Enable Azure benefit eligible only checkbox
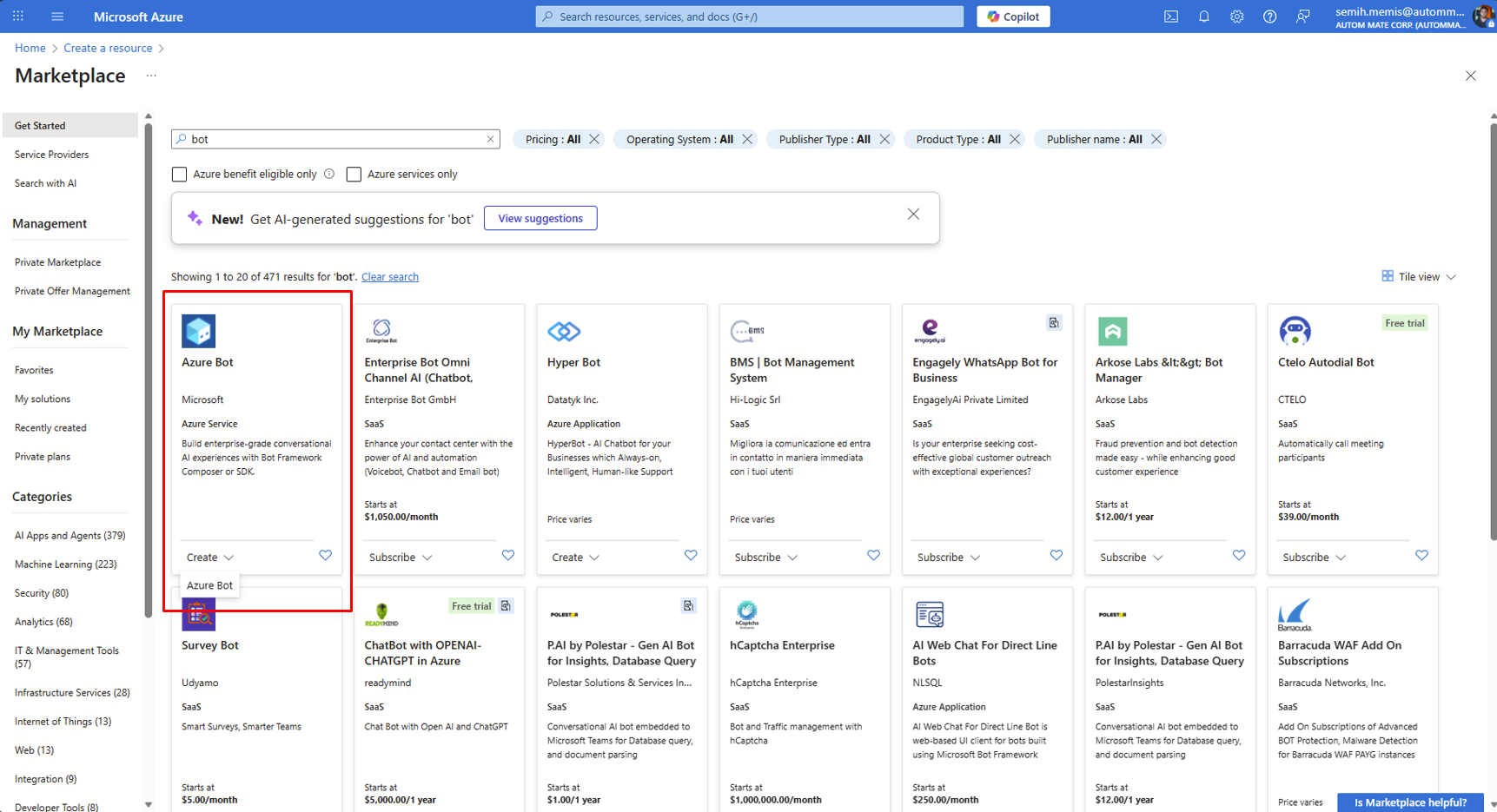The image size is (1497, 812). pos(180,175)
